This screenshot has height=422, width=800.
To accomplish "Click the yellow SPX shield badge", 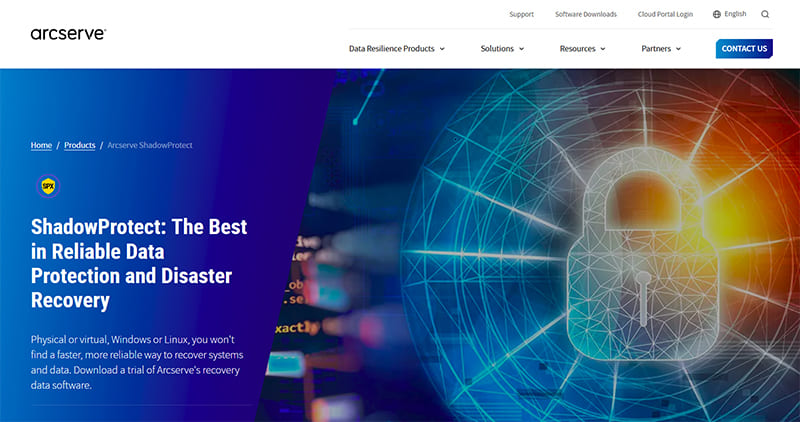I will (48, 186).
